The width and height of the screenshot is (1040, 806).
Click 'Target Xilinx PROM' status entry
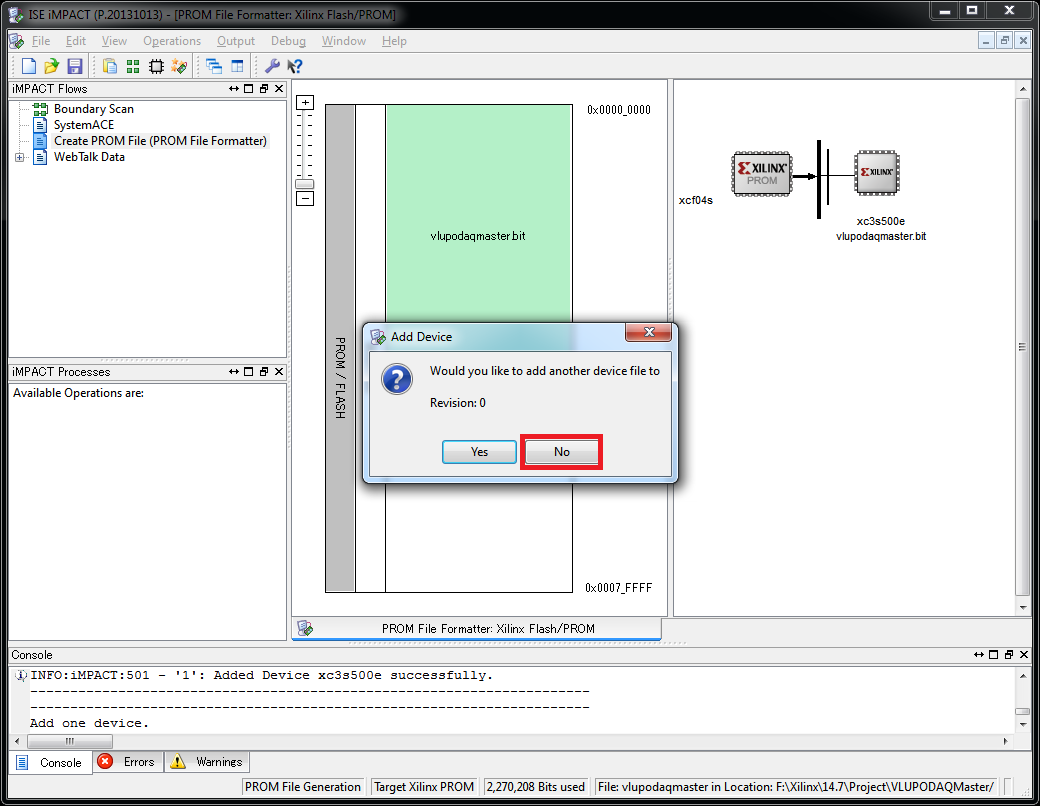tap(424, 787)
